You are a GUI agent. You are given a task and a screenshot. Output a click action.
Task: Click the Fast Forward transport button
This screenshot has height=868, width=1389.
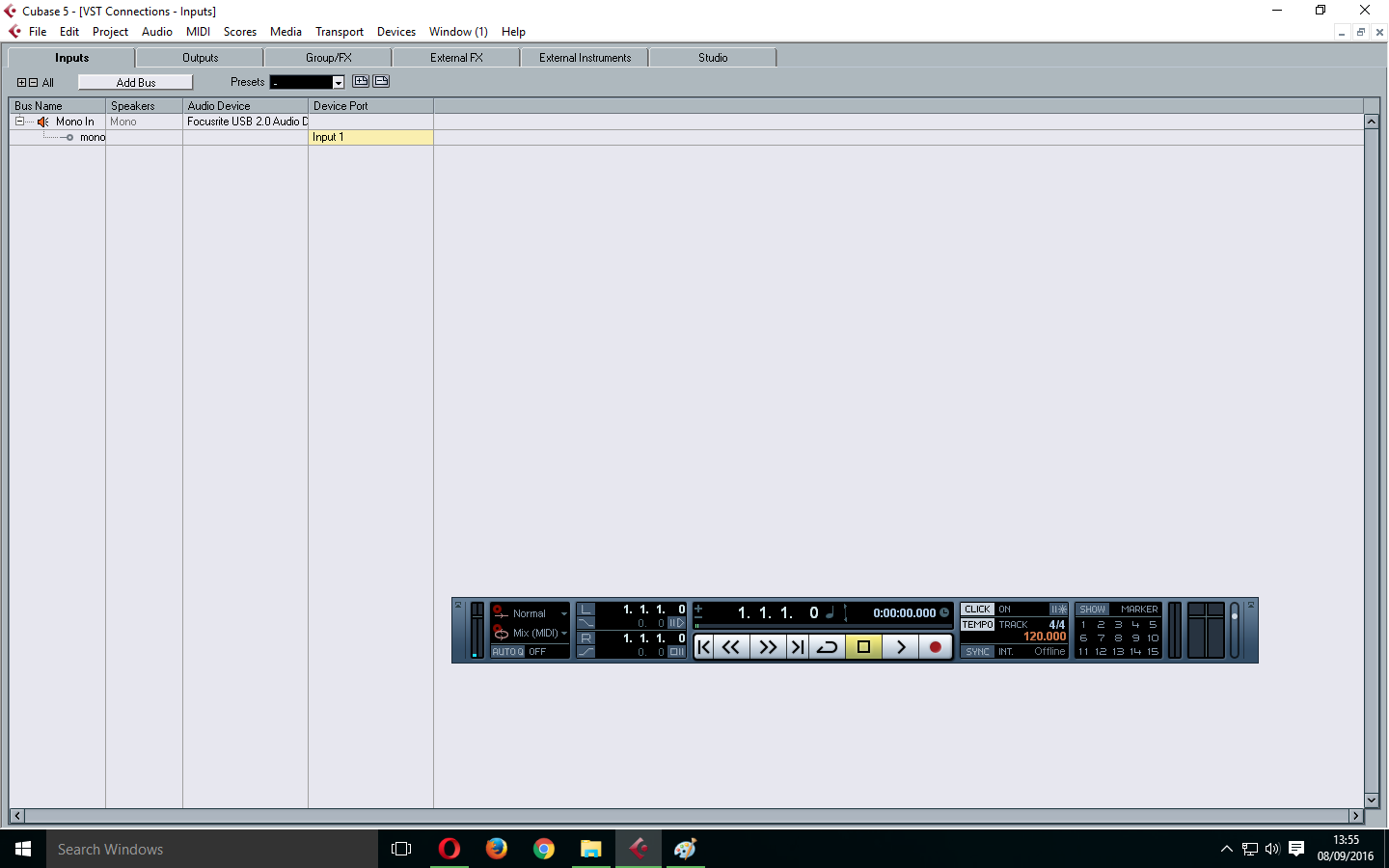click(768, 647)
